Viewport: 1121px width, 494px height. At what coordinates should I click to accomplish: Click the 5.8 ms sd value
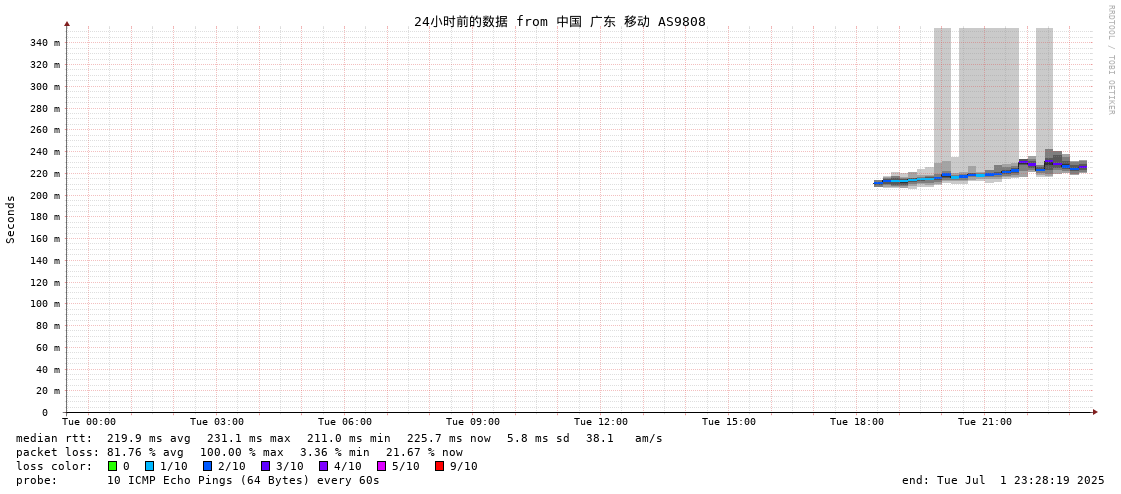point(538,438)
